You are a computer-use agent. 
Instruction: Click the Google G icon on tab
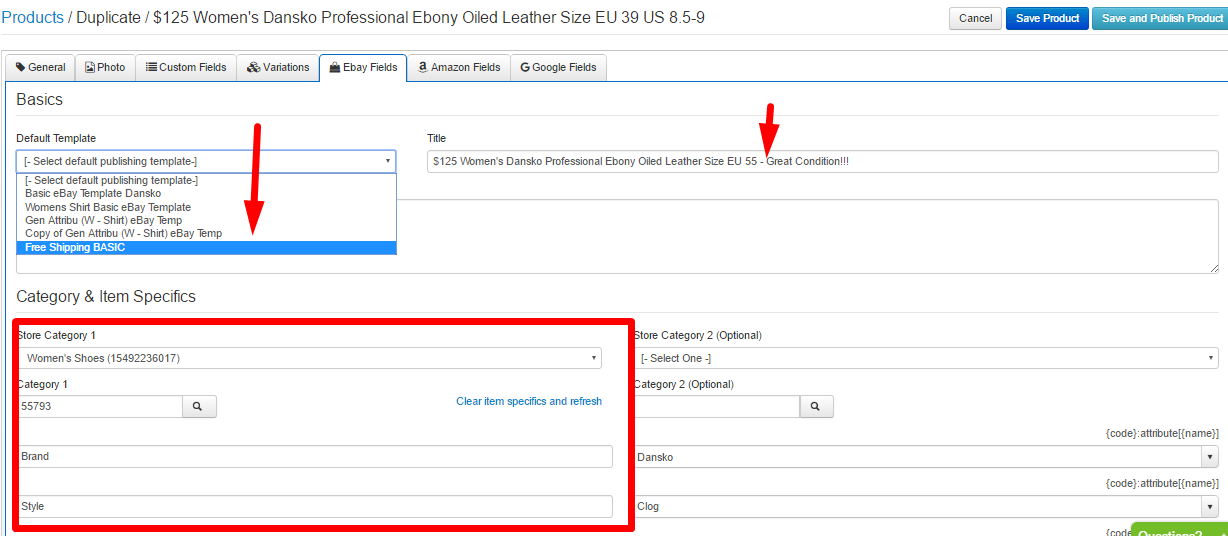click(x=525, y=67)
